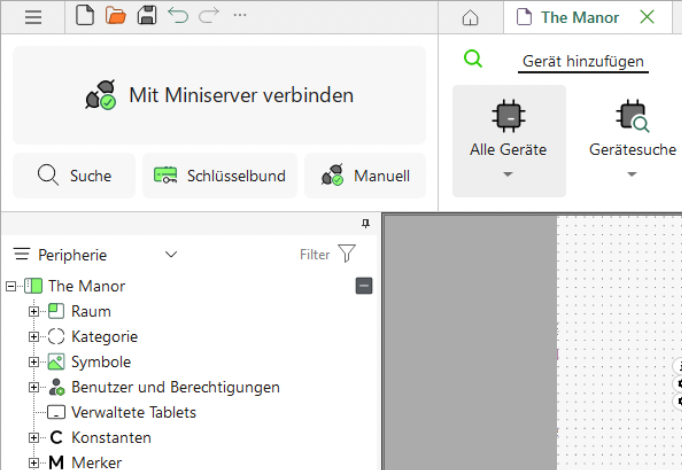The height and width of the screenshot is (470, 682).
Task: Click the Konstanten C icon
Action: [56, 437]
